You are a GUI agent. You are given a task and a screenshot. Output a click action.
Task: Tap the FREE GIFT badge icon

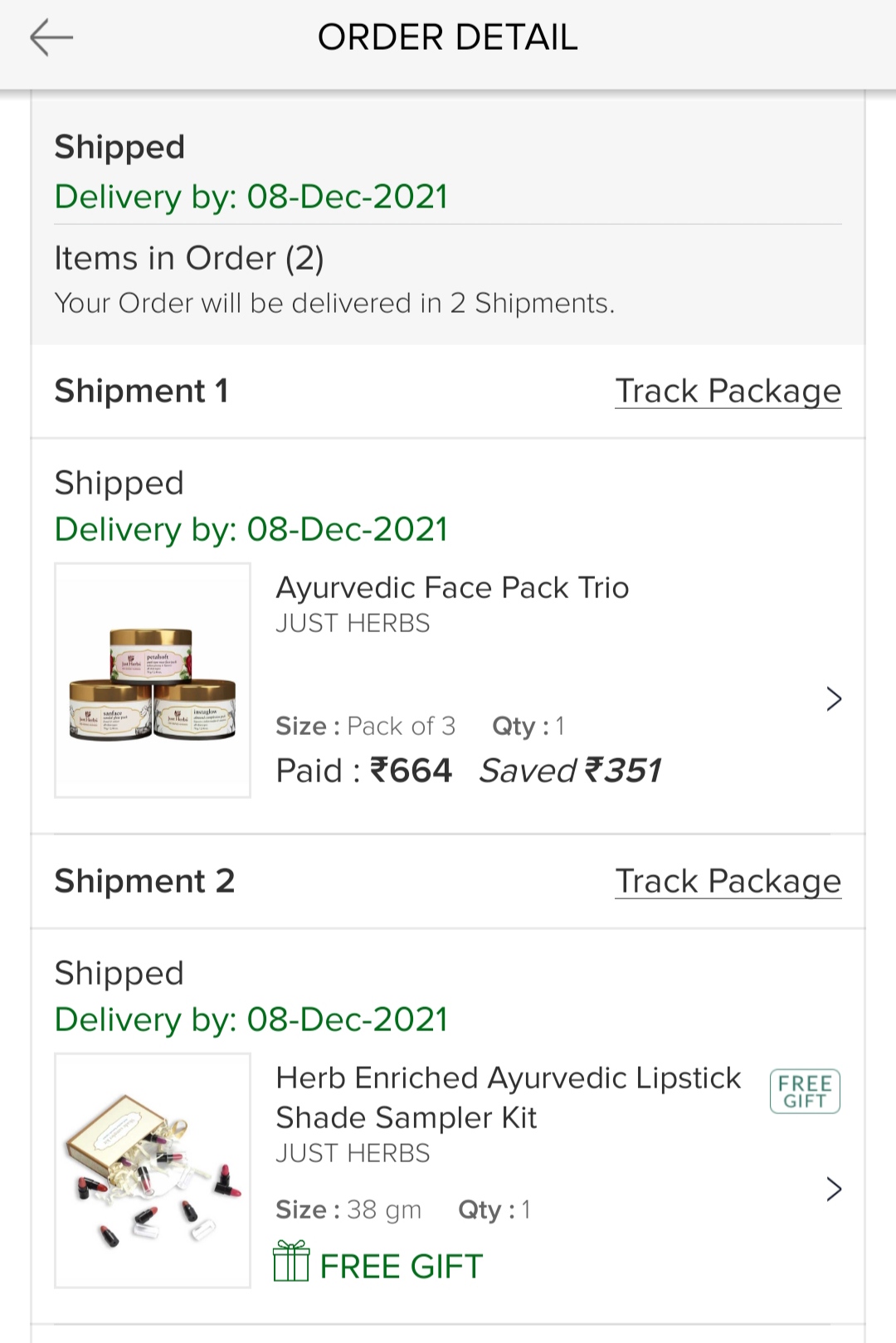click(805, 1091)
